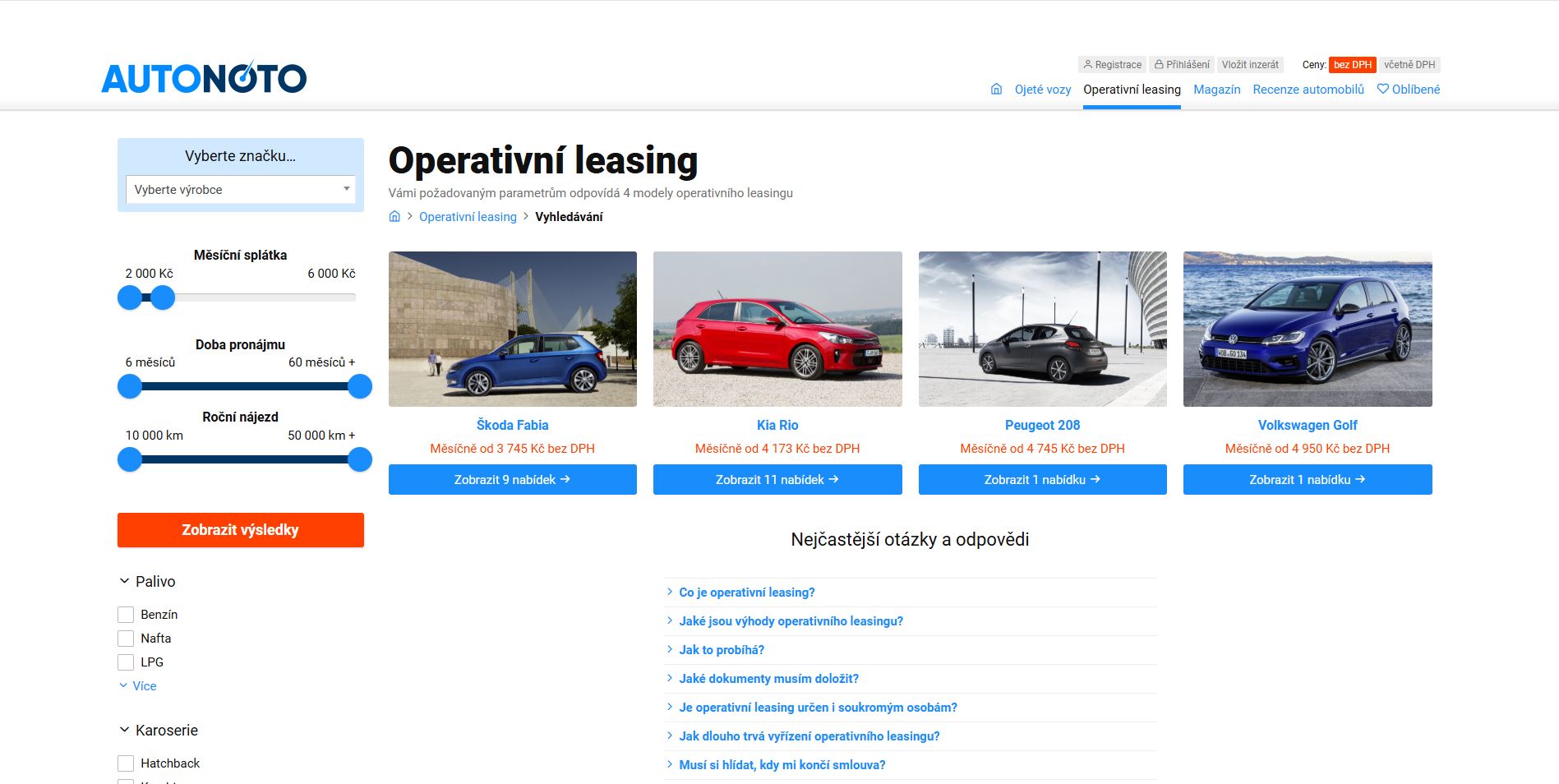The height and width of the screenshot is (784, 1559).
Task: Expand Jaké dokumenty musím doložit? question
Action: tap(768, 678)
